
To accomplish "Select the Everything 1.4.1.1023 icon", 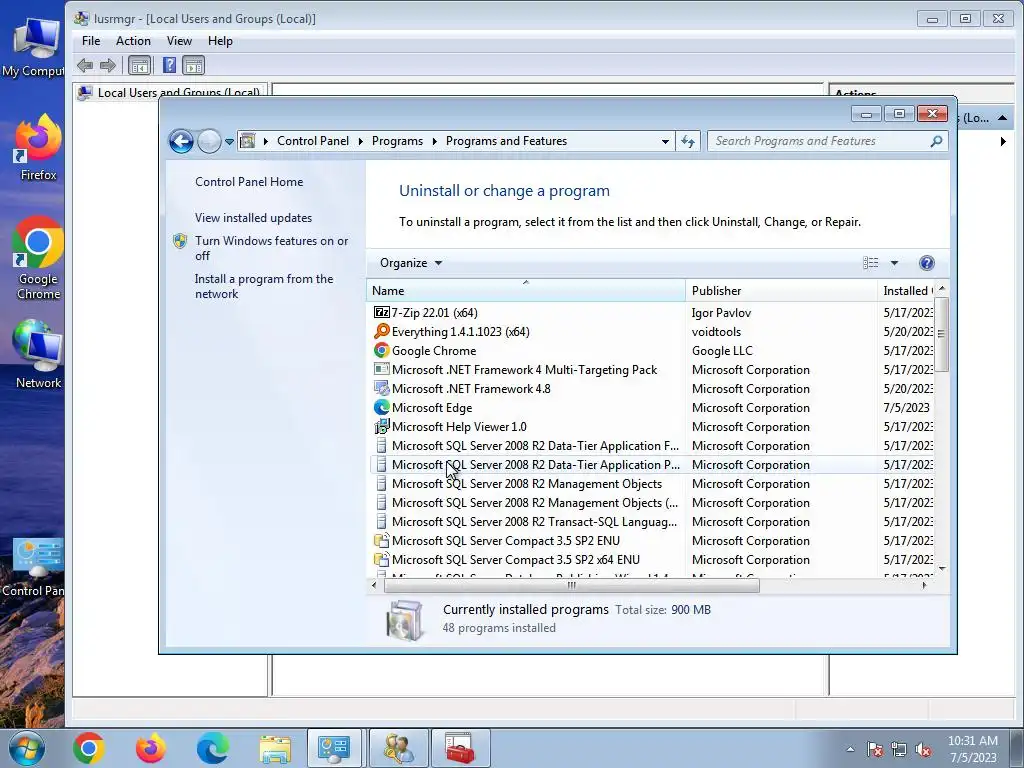I will click(381, 332).
